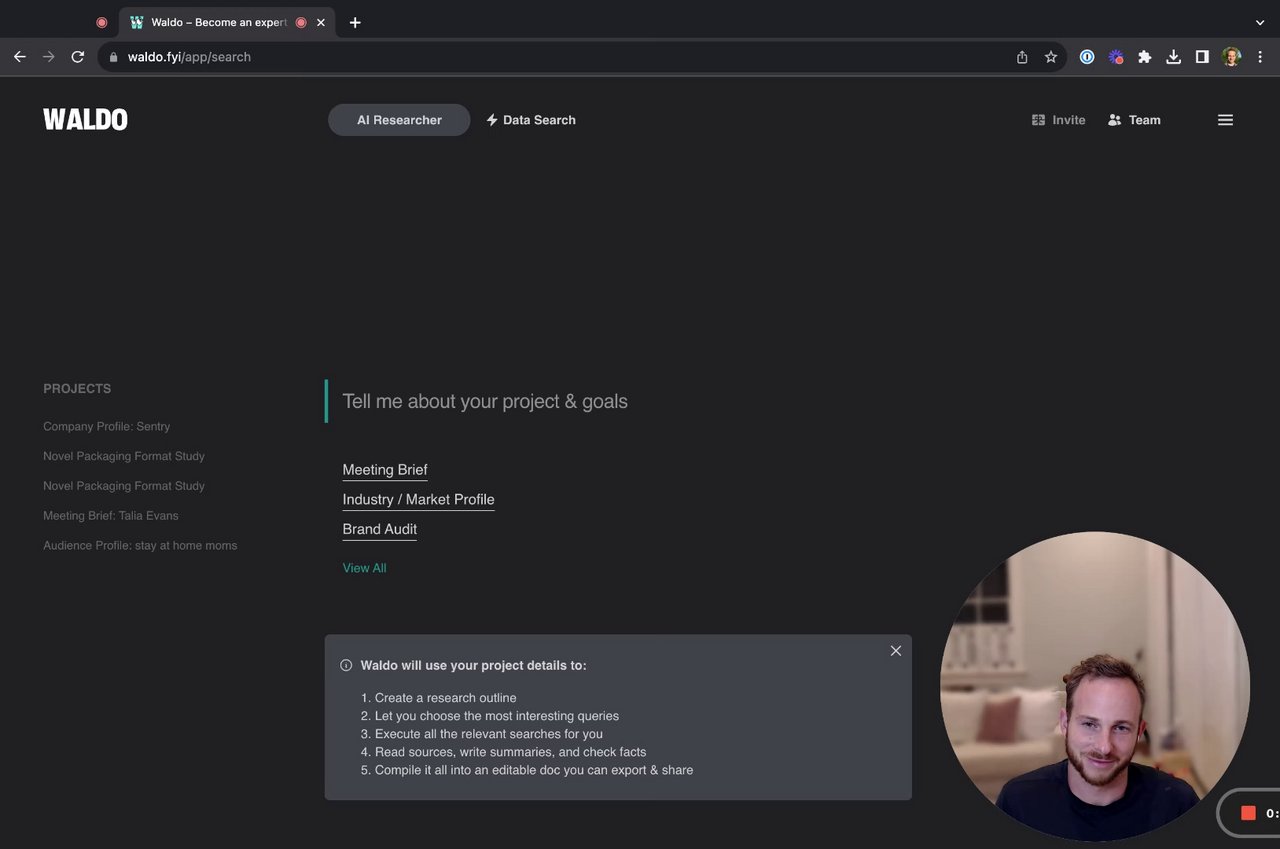This screenshot has height=849, width=1280.
Task: Open the Chrome profile avatar
Action: point(1232,57)
